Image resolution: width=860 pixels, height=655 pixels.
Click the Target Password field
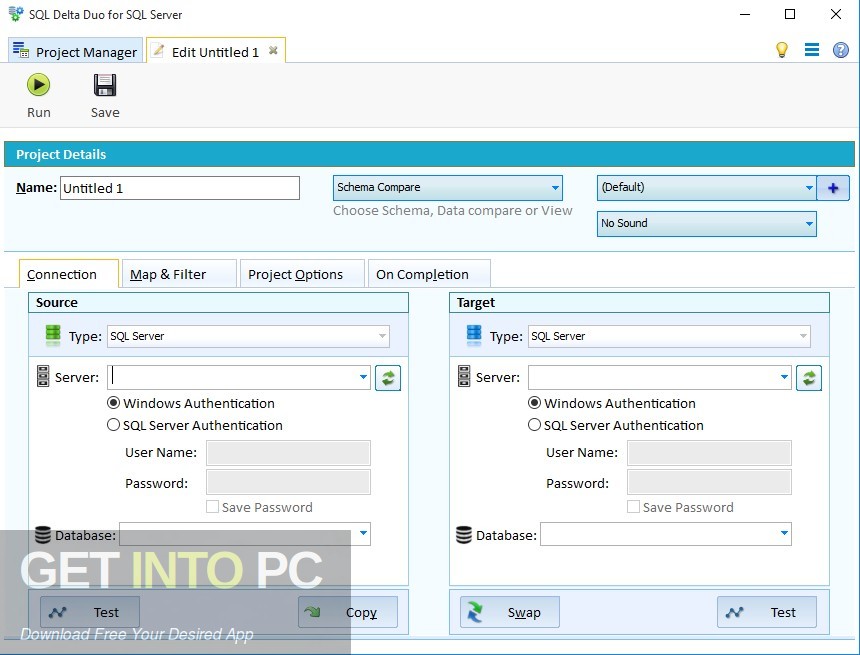pyautogui.click(x=709, y=482)
